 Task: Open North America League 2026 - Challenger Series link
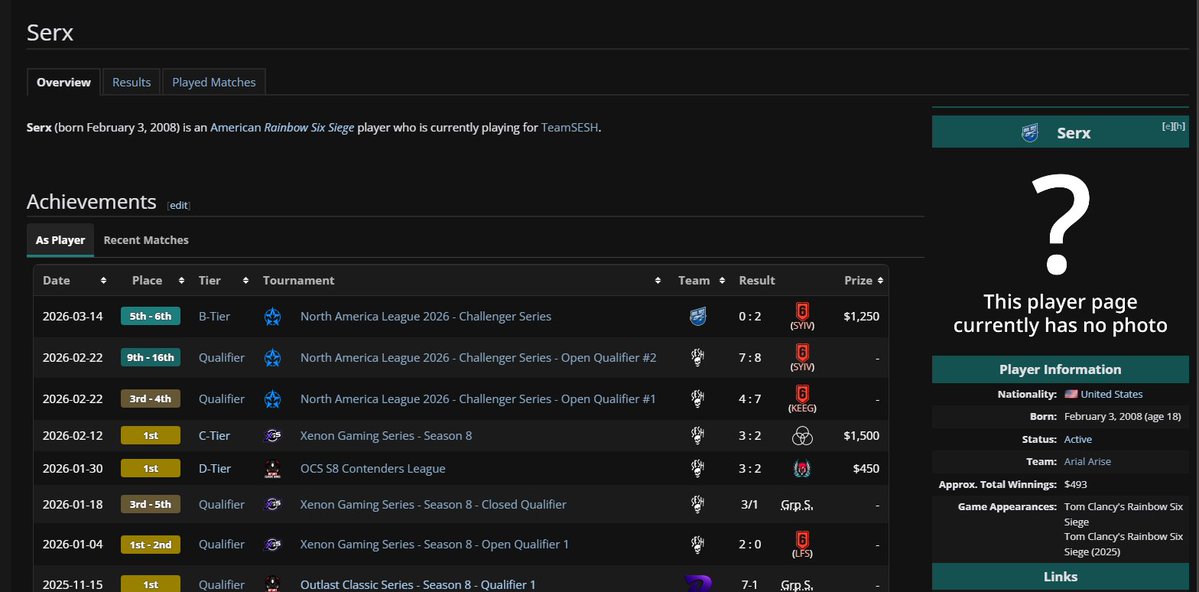tap(425, 317)
